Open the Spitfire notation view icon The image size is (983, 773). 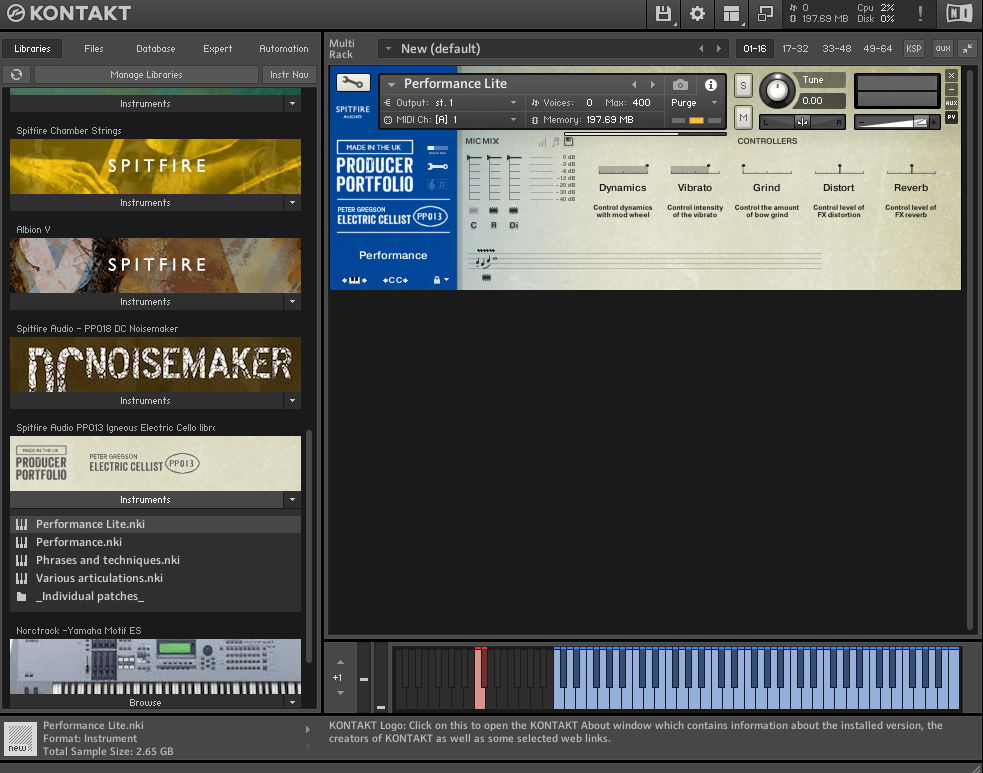(437, 184)
